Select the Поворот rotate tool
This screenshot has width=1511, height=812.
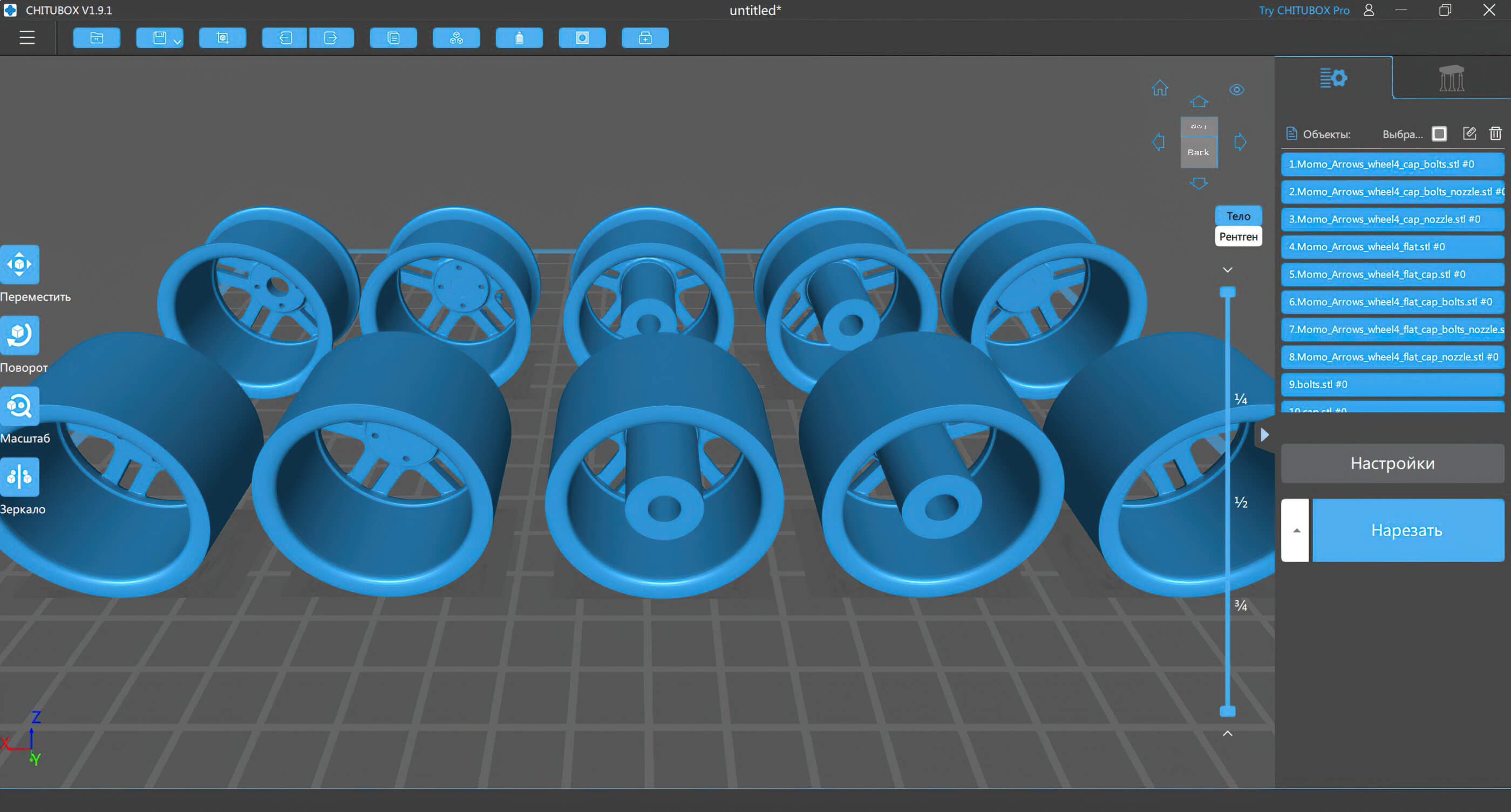[19, 335]
